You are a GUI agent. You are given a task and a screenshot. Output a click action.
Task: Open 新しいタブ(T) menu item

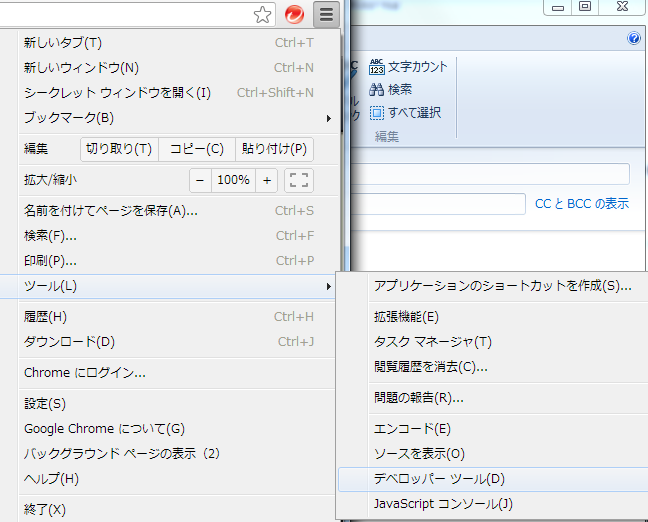178,43
